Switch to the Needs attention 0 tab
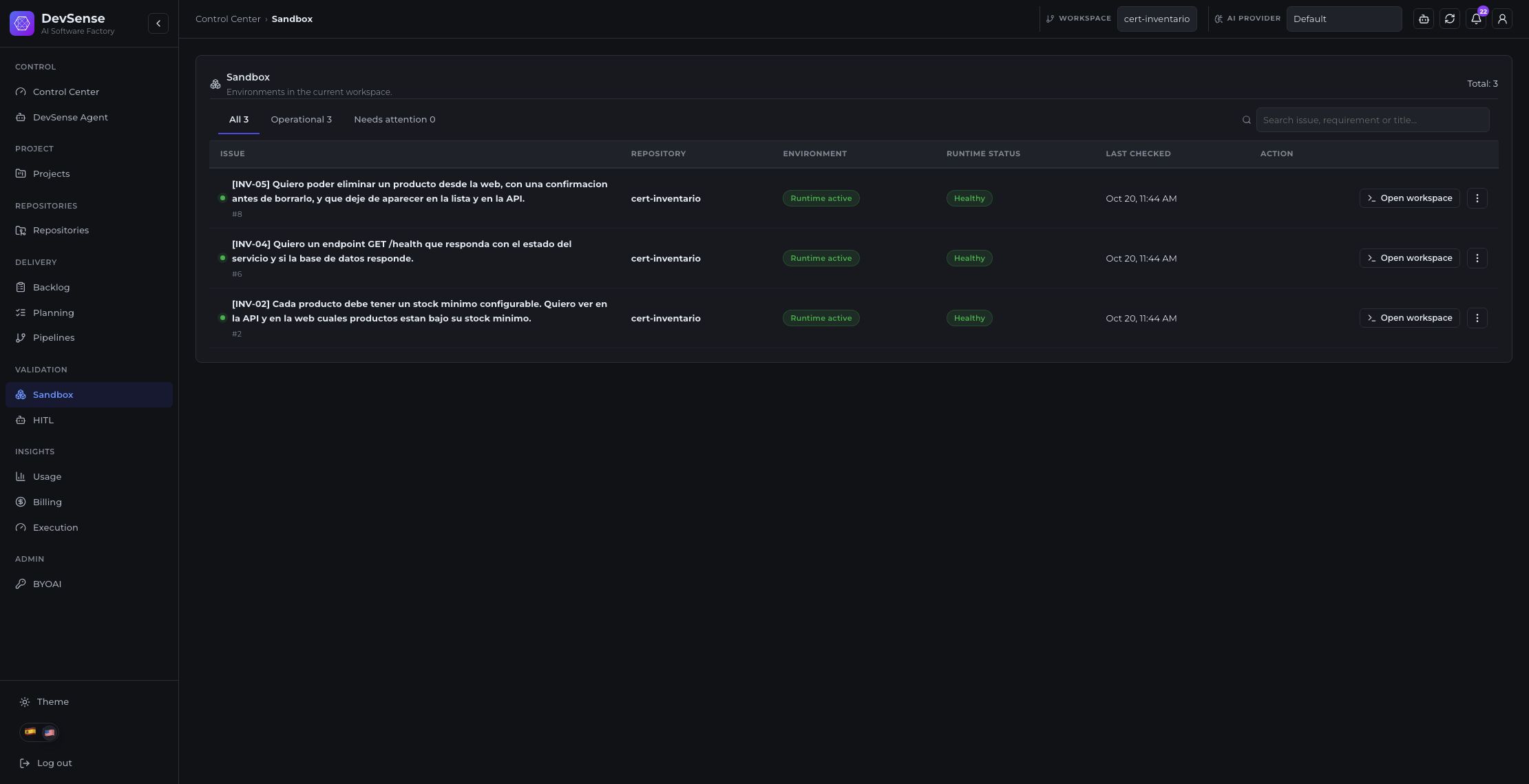Screen dimensions: 1529x784 394,120
